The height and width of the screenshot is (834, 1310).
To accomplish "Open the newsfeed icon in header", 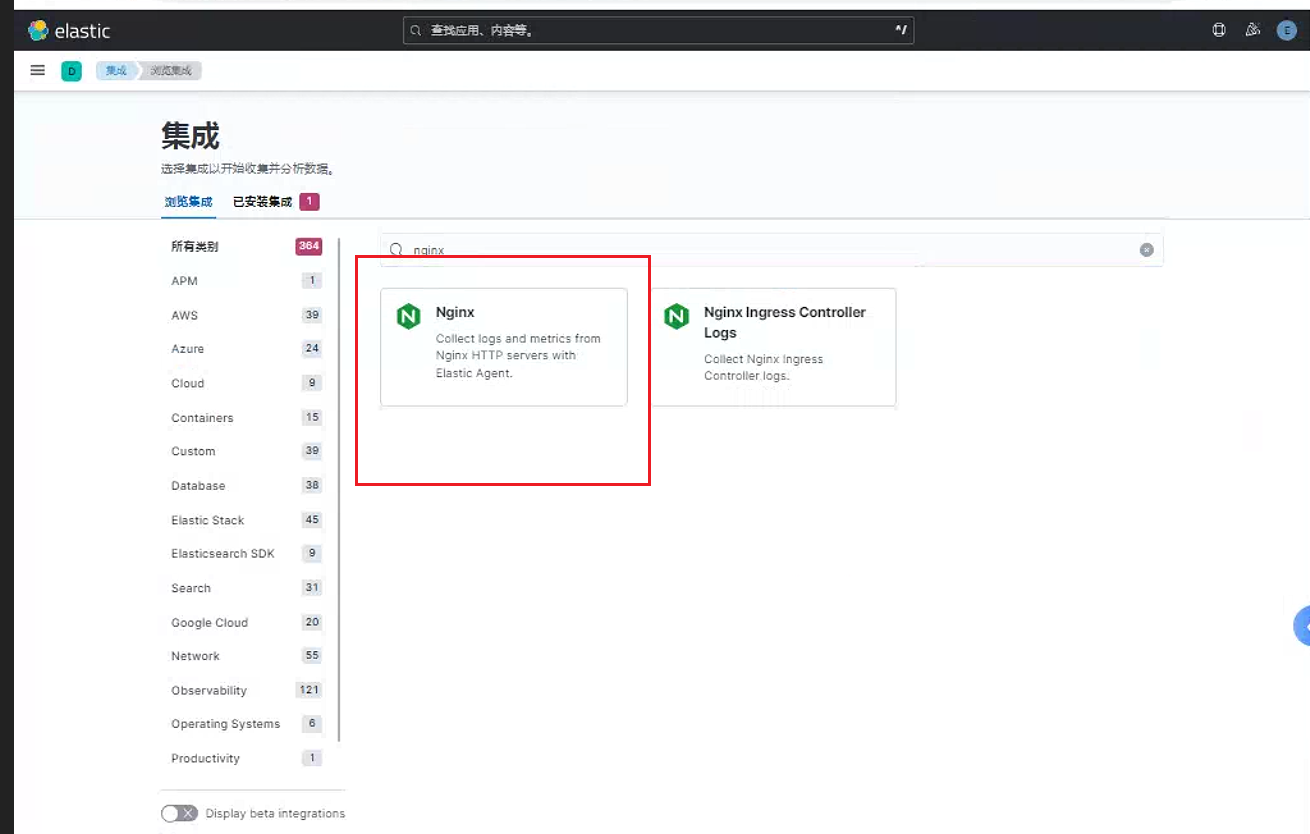I will [x=1252, y=30].
